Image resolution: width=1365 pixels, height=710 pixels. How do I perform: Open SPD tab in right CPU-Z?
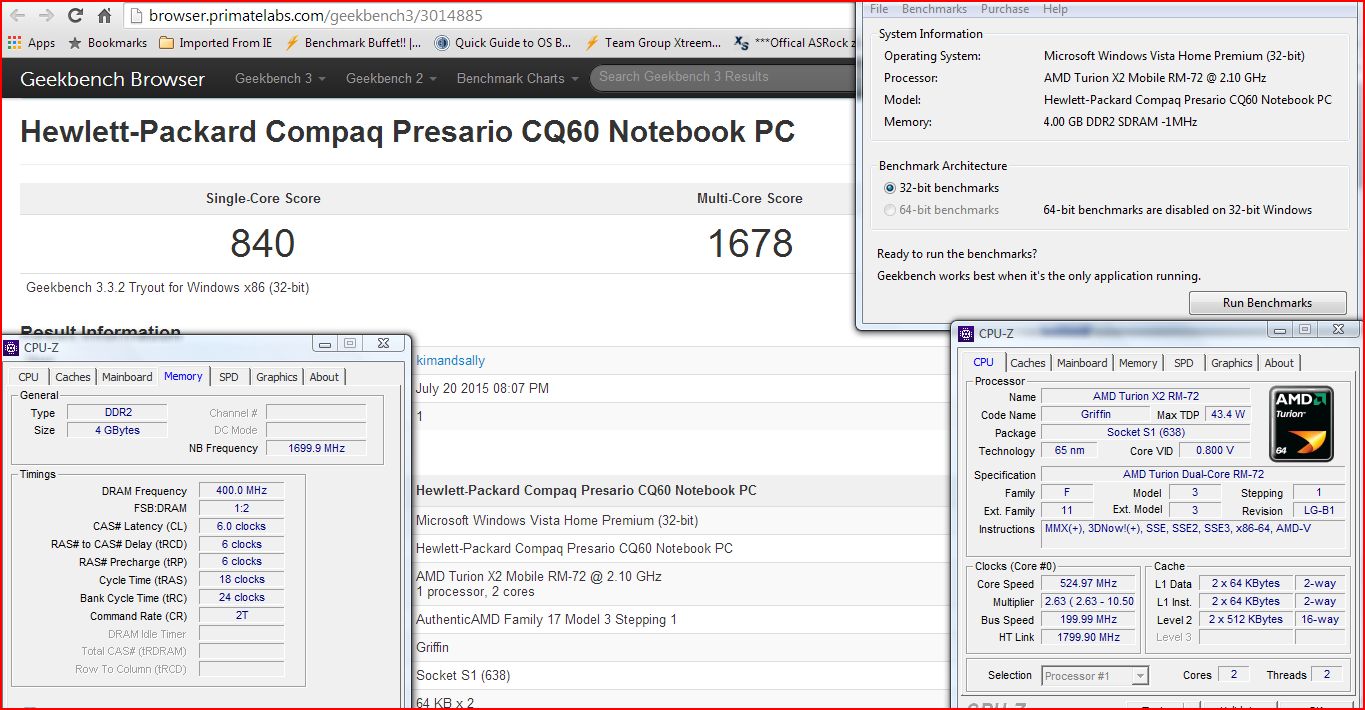1184,363
